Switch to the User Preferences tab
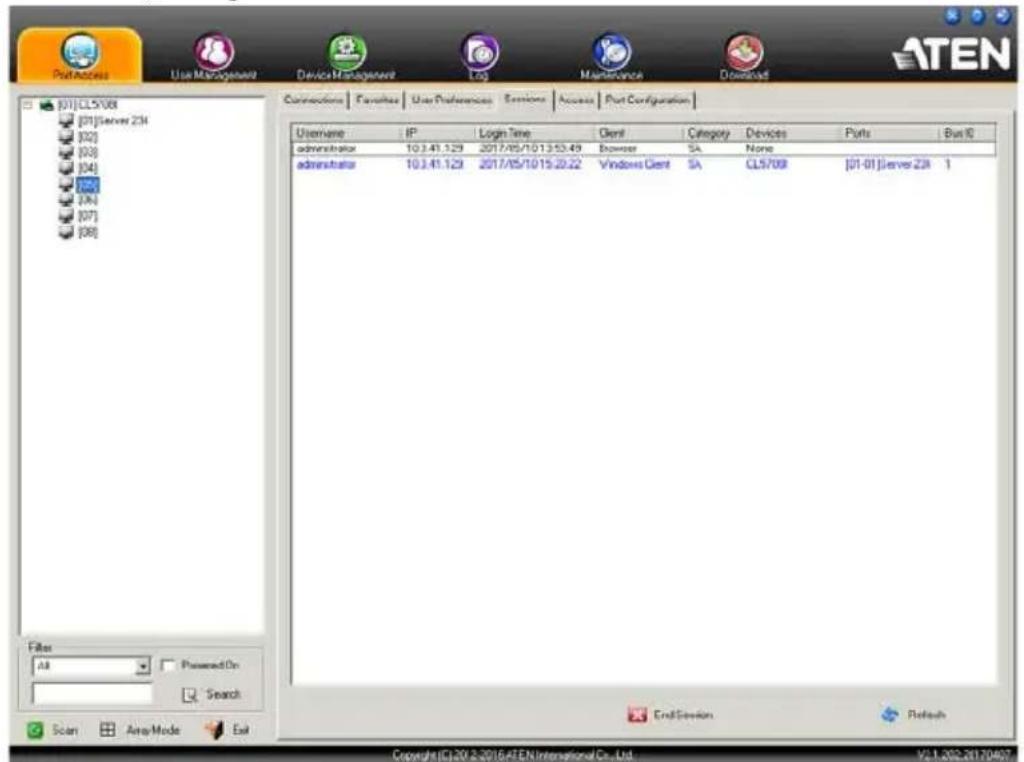The height and width of the screenshot is (762, 1024). 452,100
